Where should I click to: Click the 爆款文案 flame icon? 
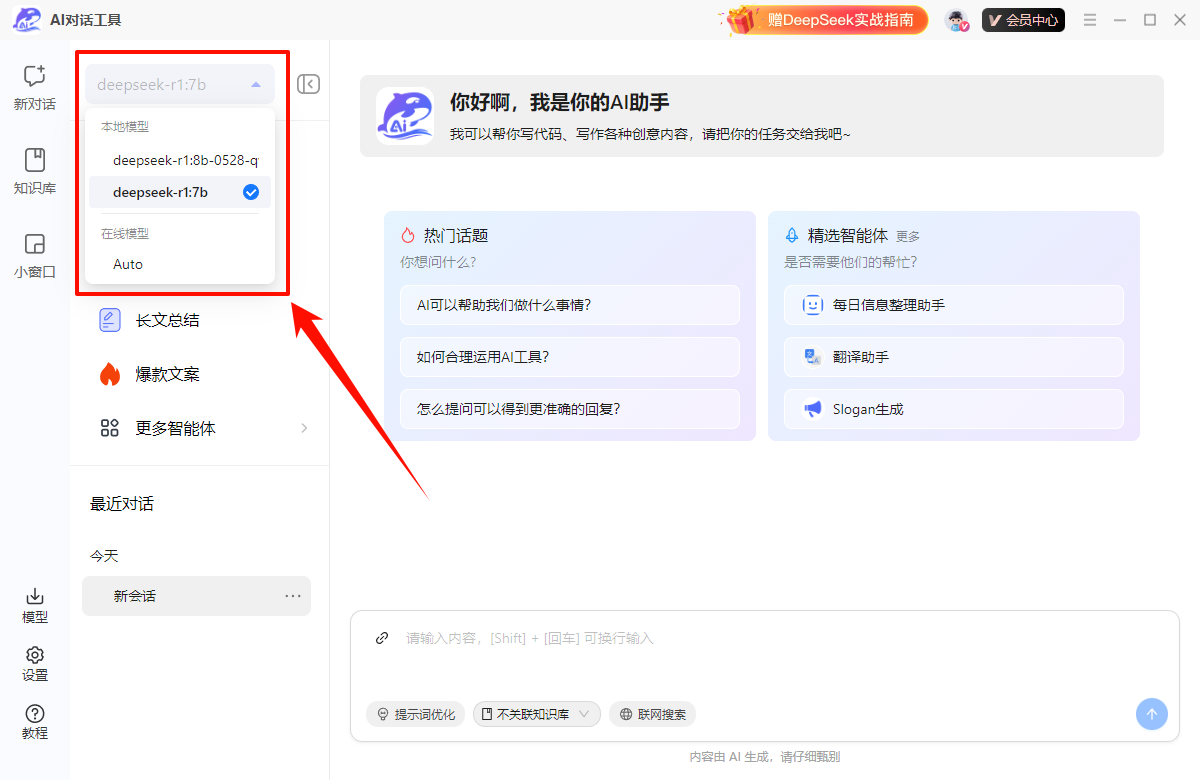click(110, 374)
